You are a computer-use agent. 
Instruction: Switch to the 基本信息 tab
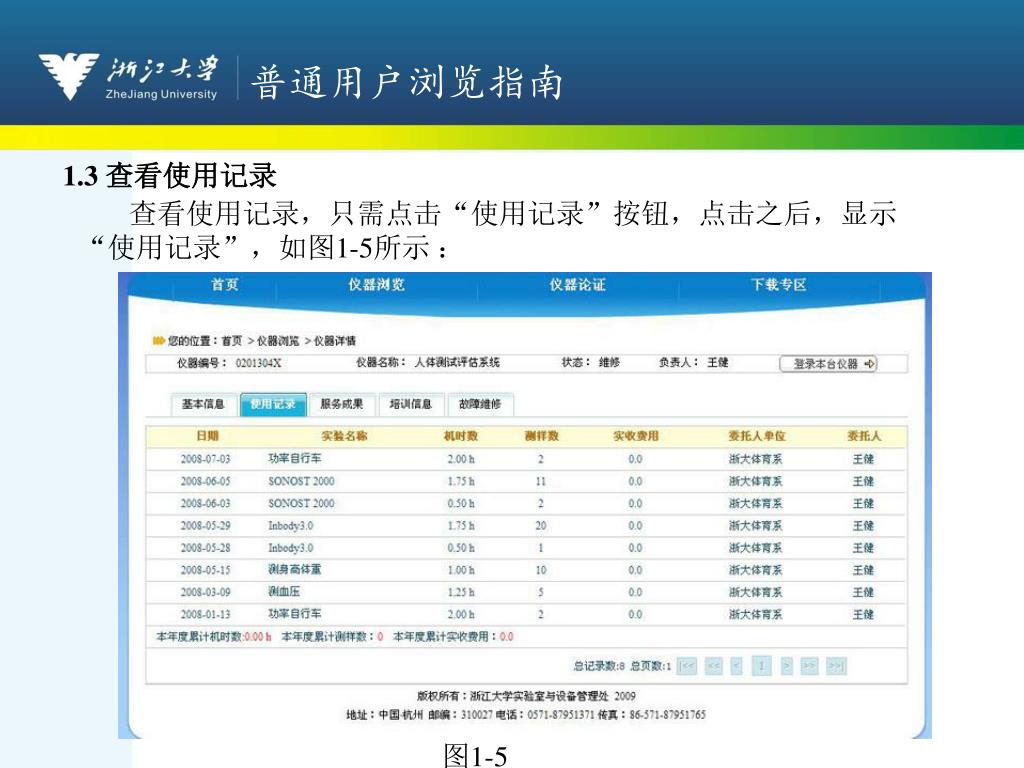tap(203, 404)
